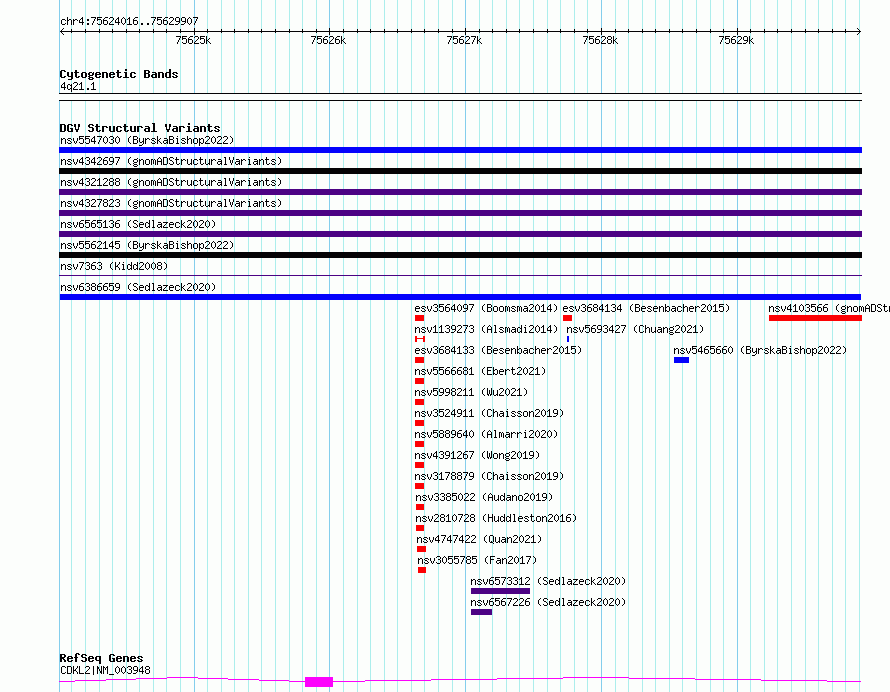
Task: Click red marker under nsv4747422
Action: pos(421,549)
